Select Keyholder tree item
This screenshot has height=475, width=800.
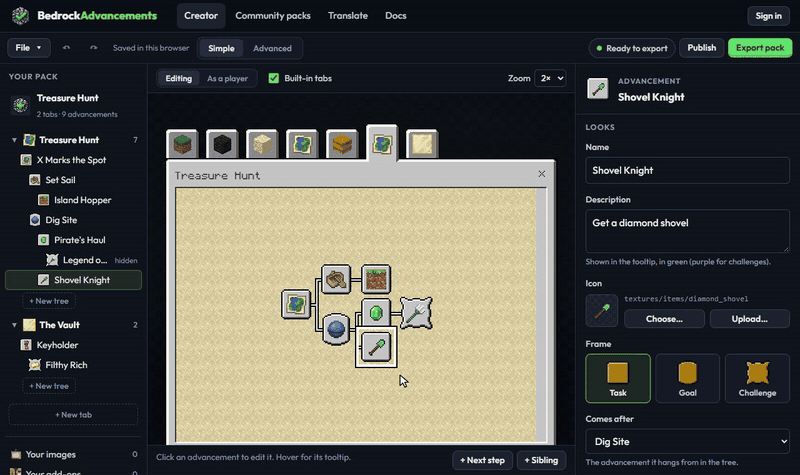point(73,345)
